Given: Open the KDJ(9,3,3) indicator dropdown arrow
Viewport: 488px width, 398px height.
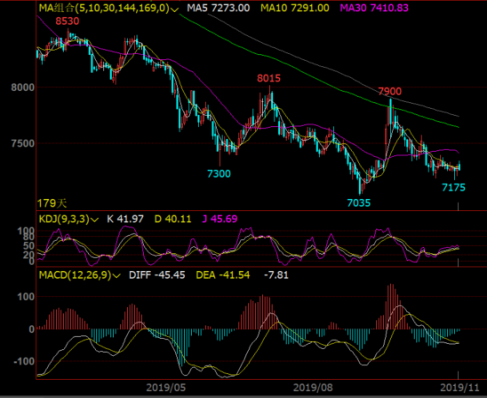Looking at the screenshot, I should click(x=95, y=220).
